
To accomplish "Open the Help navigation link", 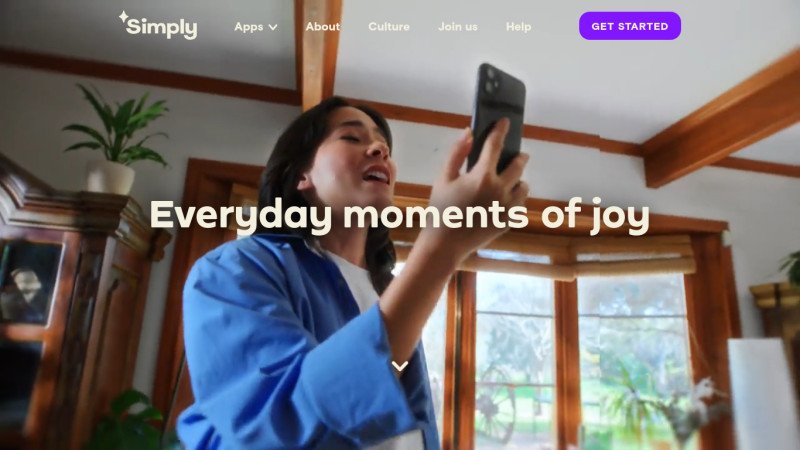I will click(x=518, y=27).
